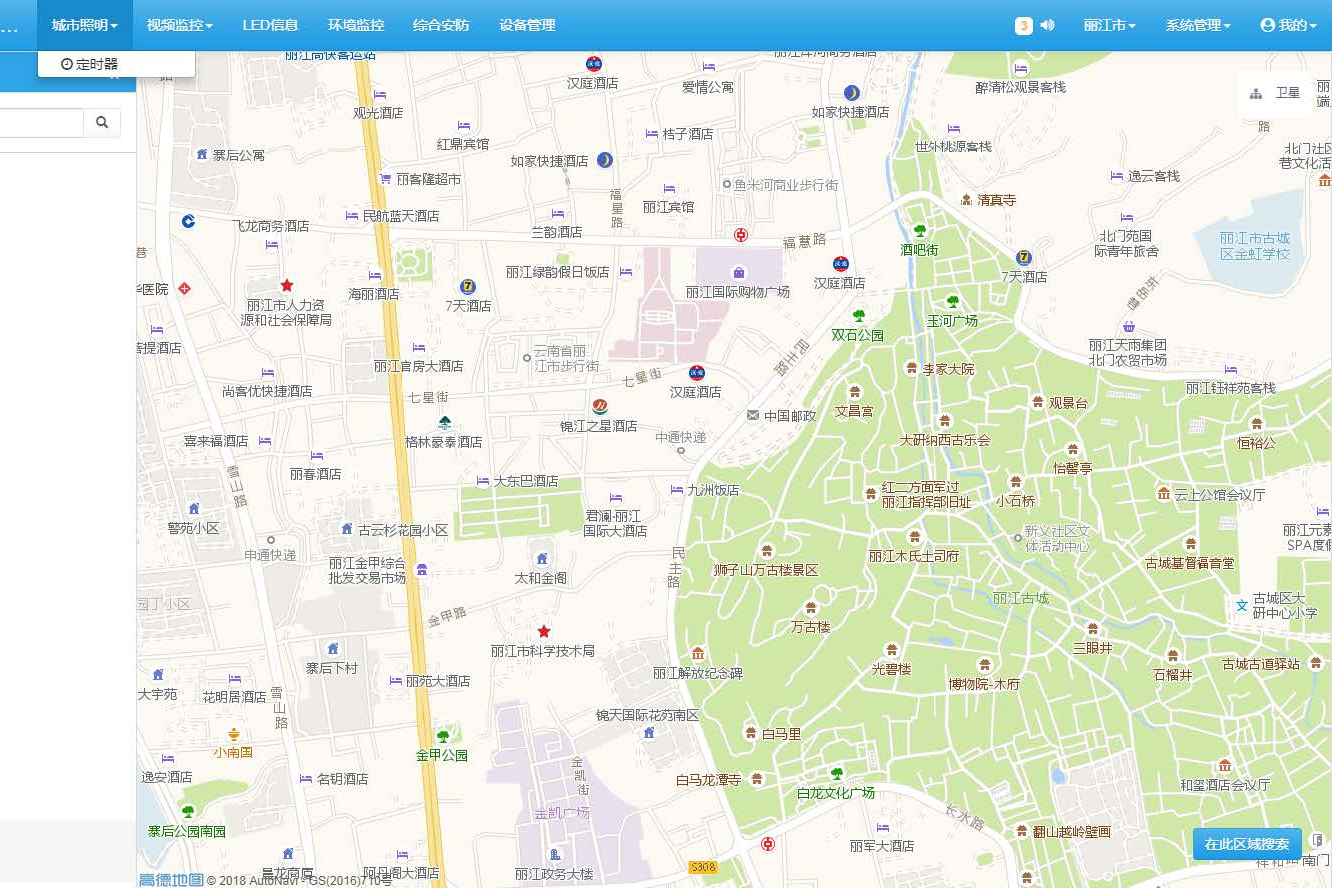This screenshot has height=888, width=1332.
Task: Click the 丽江解放纪念碑 monument icon
Action: coord(698,653)
